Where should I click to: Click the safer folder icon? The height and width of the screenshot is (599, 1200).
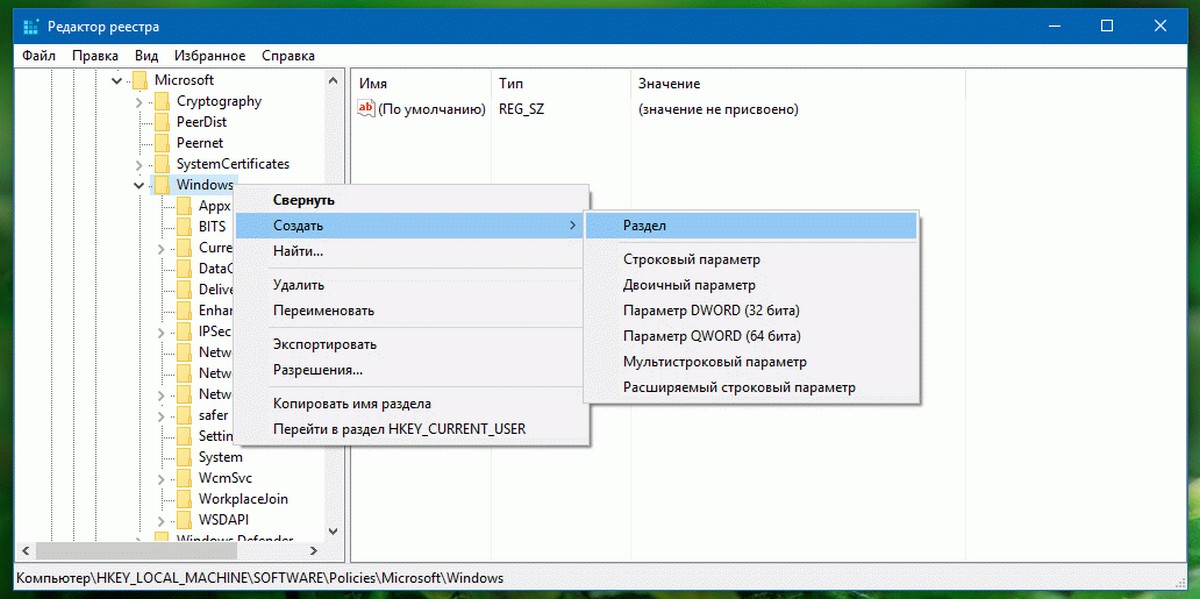[183, 415]
